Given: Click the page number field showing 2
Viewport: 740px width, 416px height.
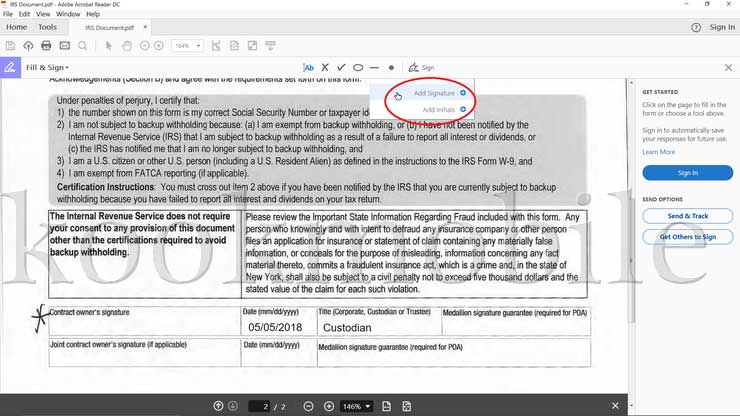Looking at the screenshot, I should pos(261,406).
